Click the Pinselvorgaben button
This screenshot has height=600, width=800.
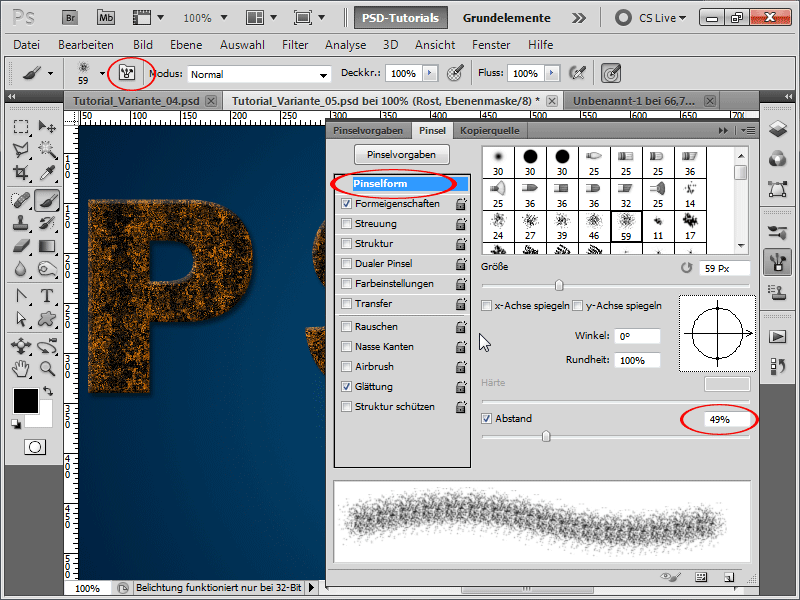tap(402, 155)
